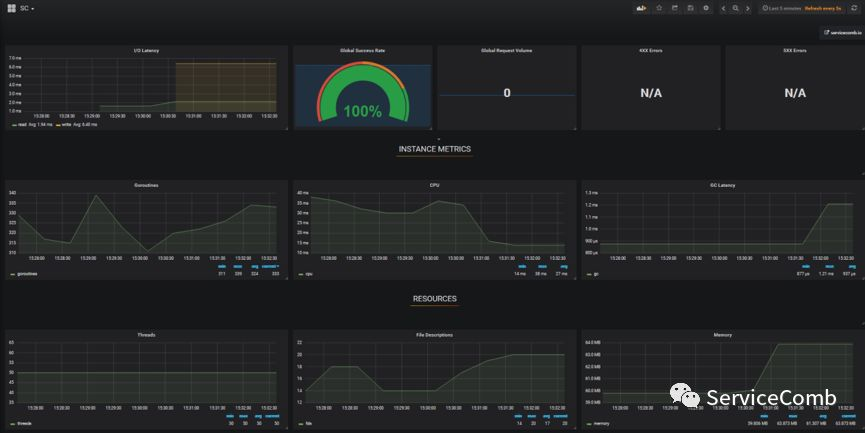Star this dashboard as favorite
Image resolution: width=865 pixels, height=433 pixels.
pos(659,8)
